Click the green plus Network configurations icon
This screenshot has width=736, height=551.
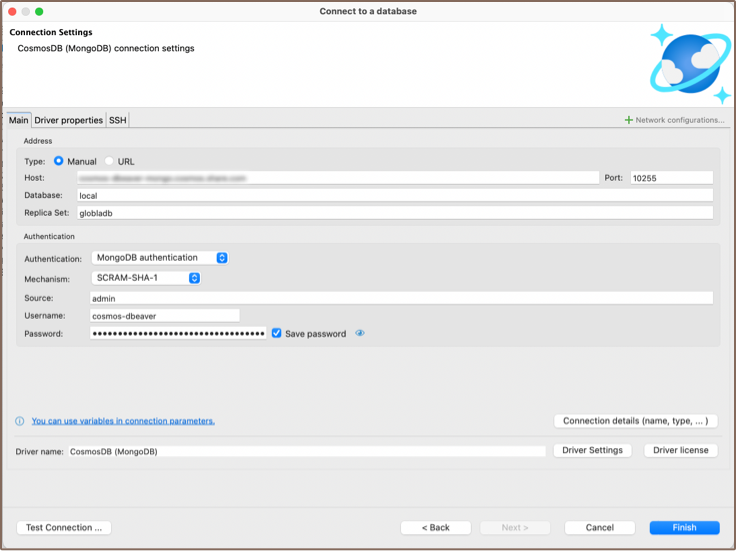[628, 120]
